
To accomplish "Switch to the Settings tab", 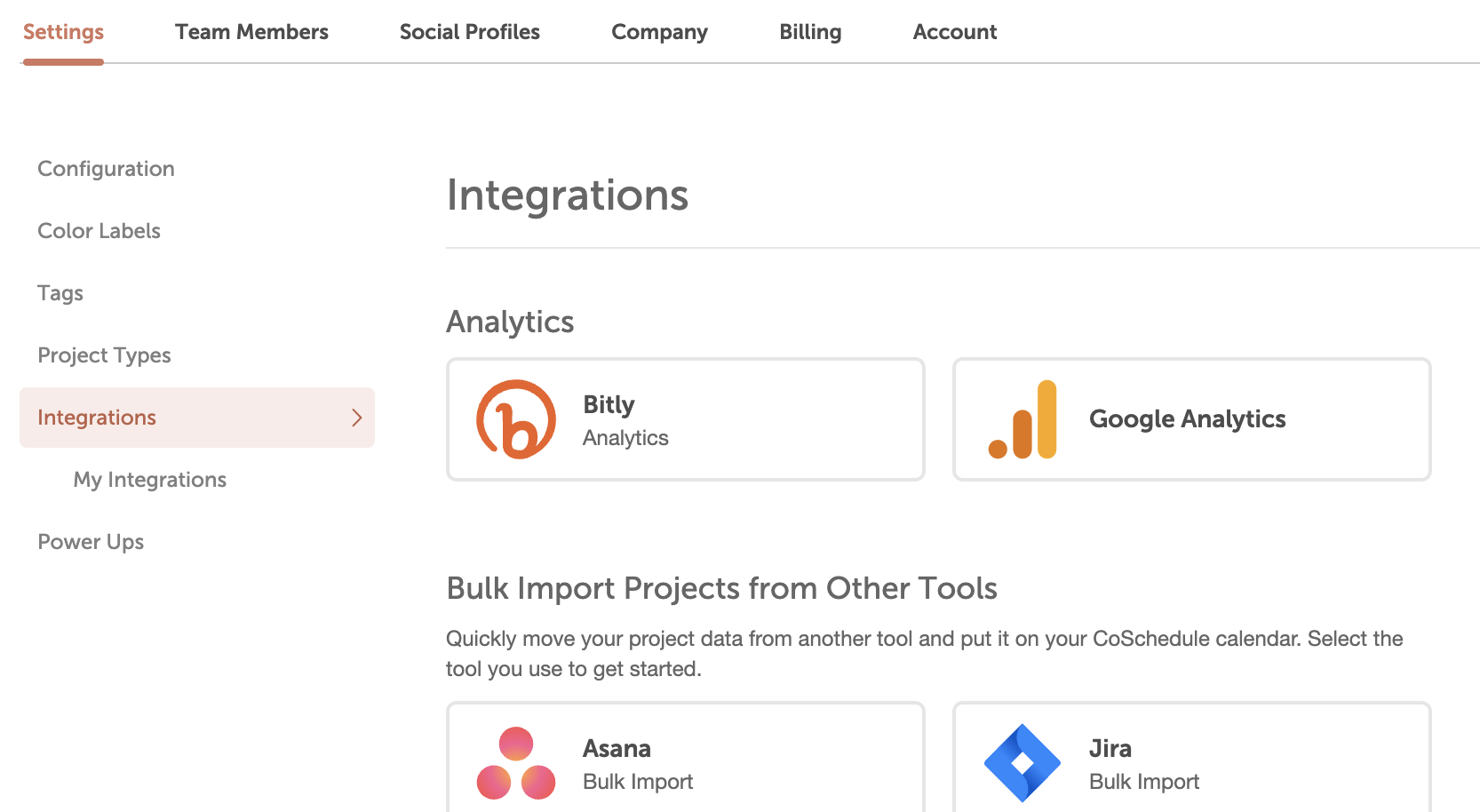I will coord(63,32).
